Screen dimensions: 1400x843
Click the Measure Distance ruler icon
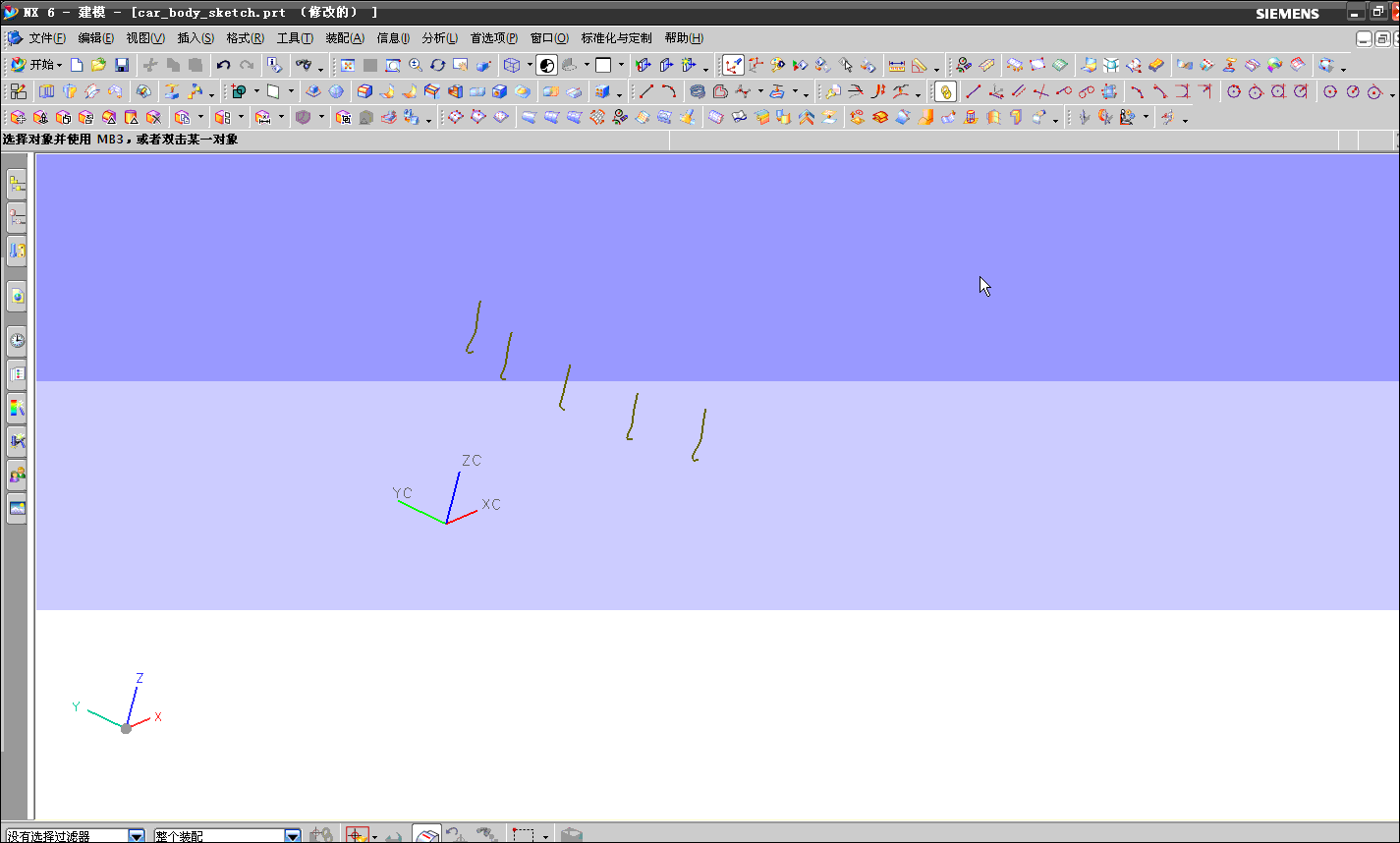(897, 65)
